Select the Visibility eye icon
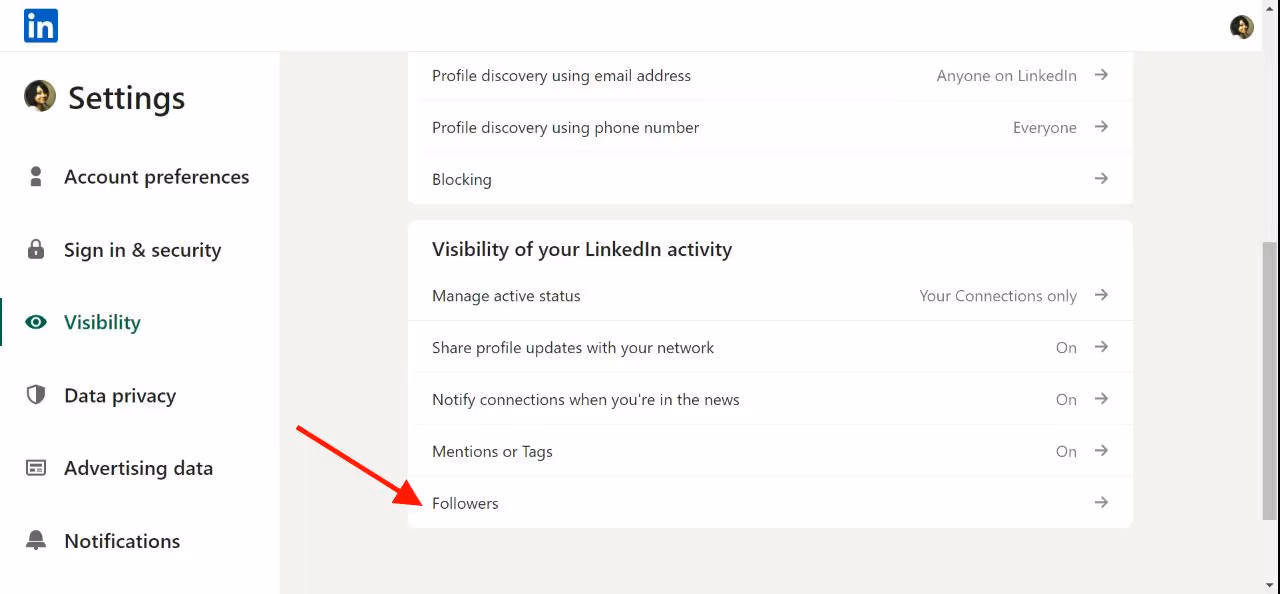Viewport: 1280px width, 594px height. point(36,322)
